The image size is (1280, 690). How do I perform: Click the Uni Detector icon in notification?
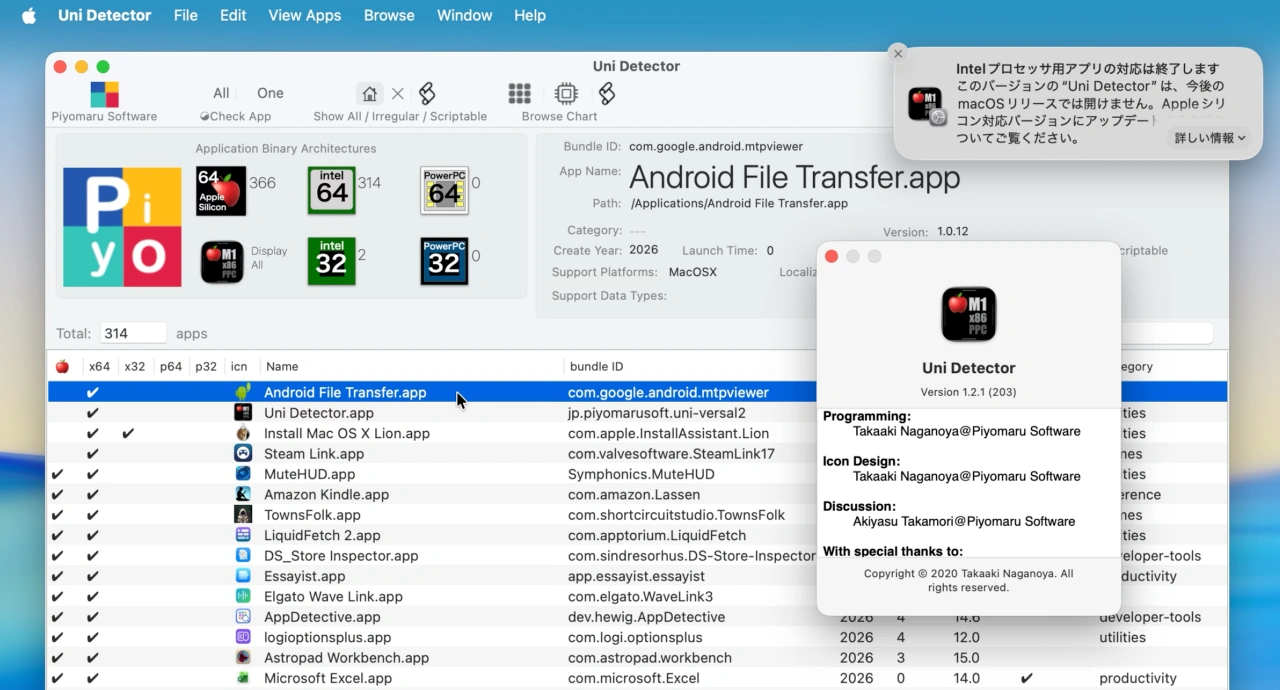click(925, 104)
